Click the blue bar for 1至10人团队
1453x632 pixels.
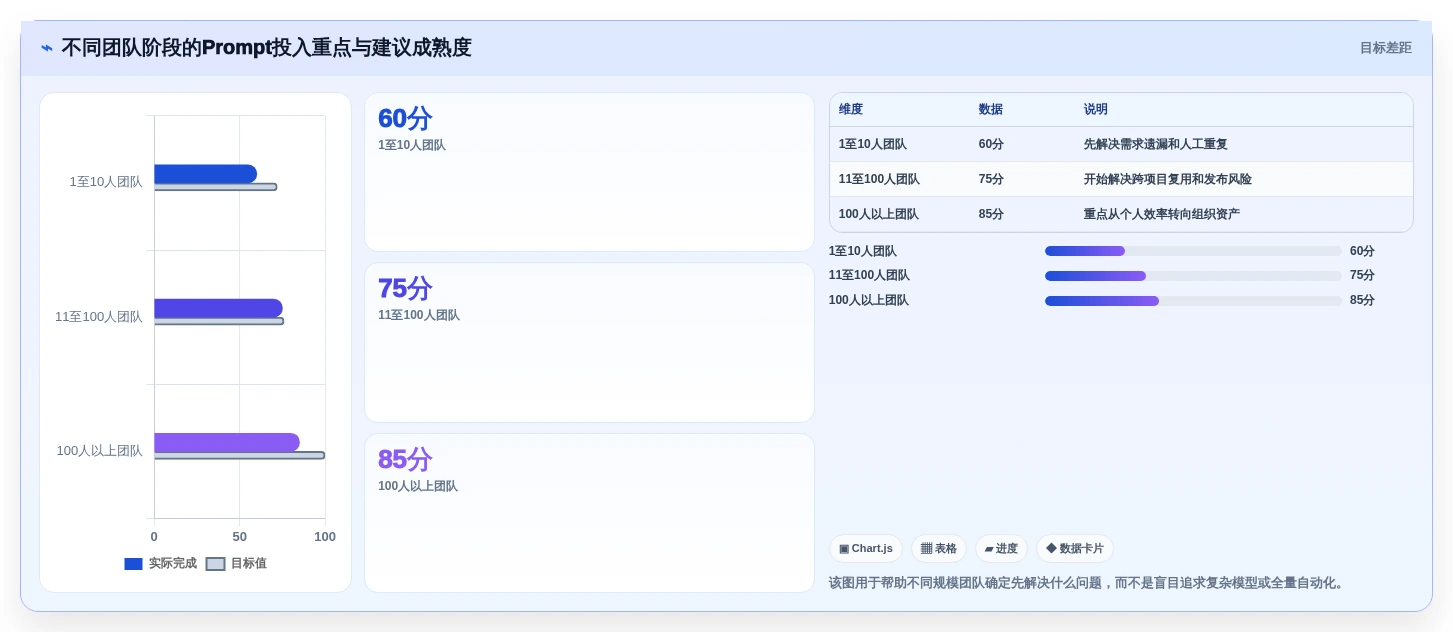(205, 174)
